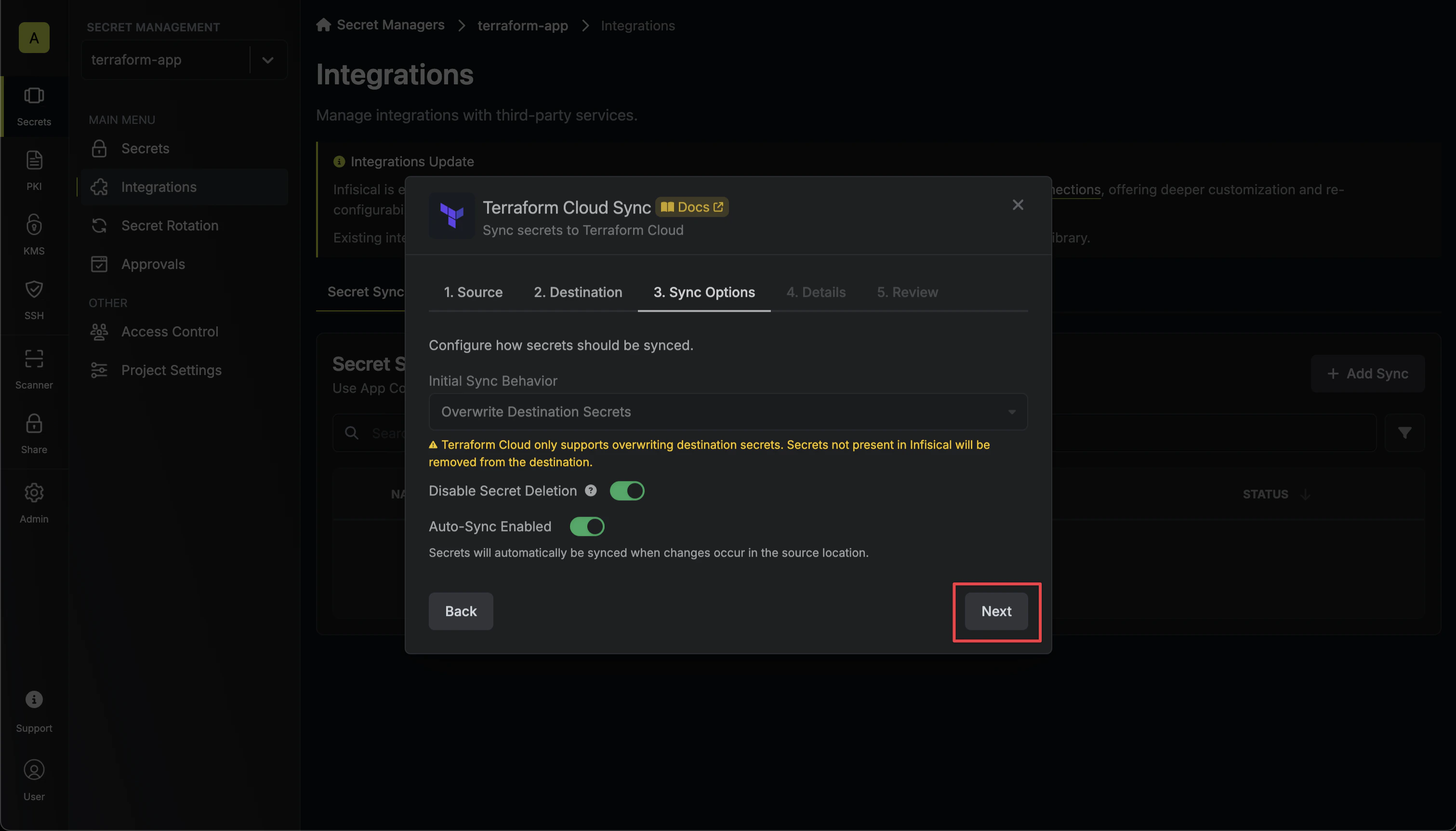Click the home icon in the breadcrumb

323,25
